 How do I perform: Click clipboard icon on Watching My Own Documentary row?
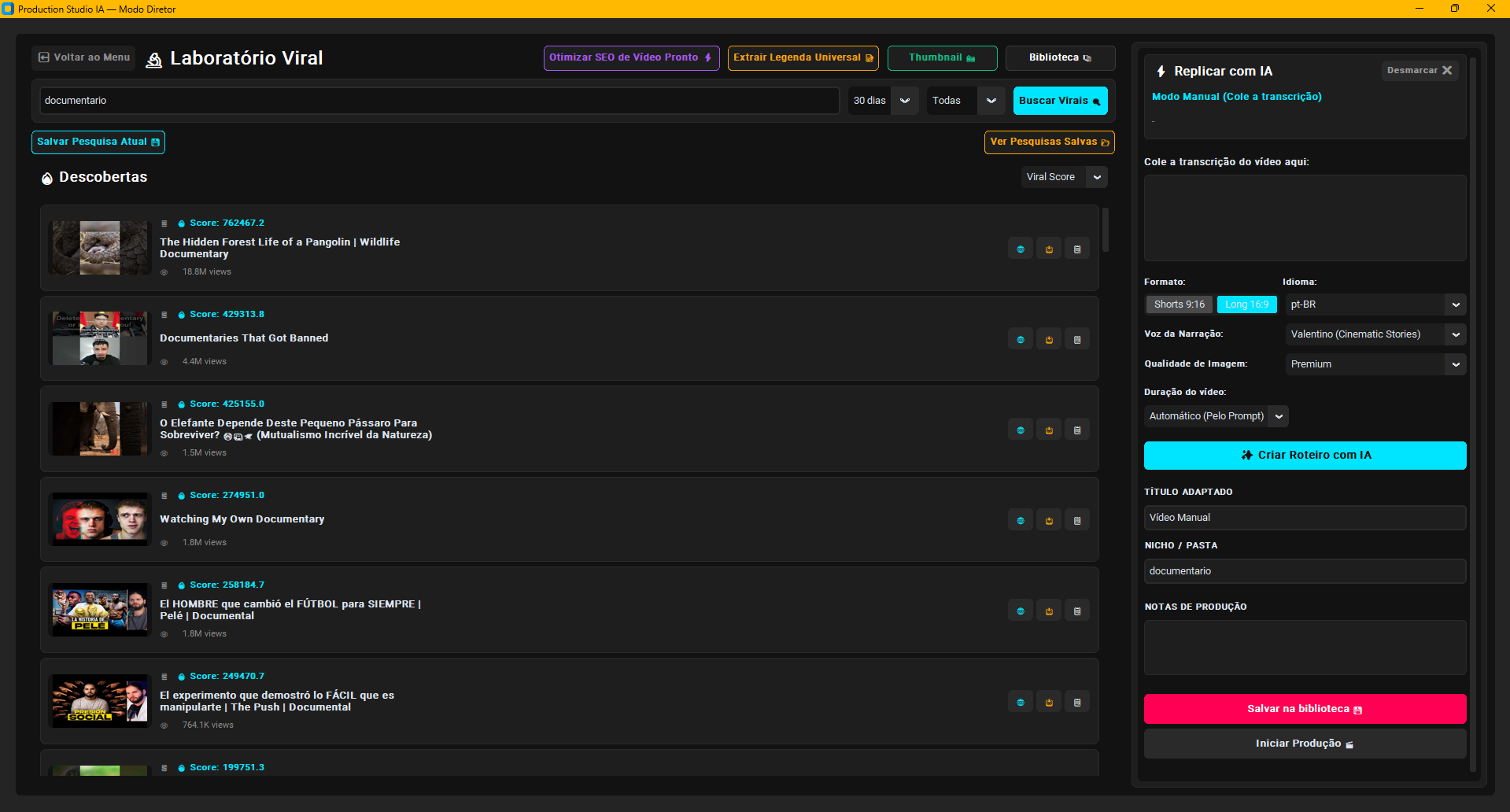coord(1077,520)
